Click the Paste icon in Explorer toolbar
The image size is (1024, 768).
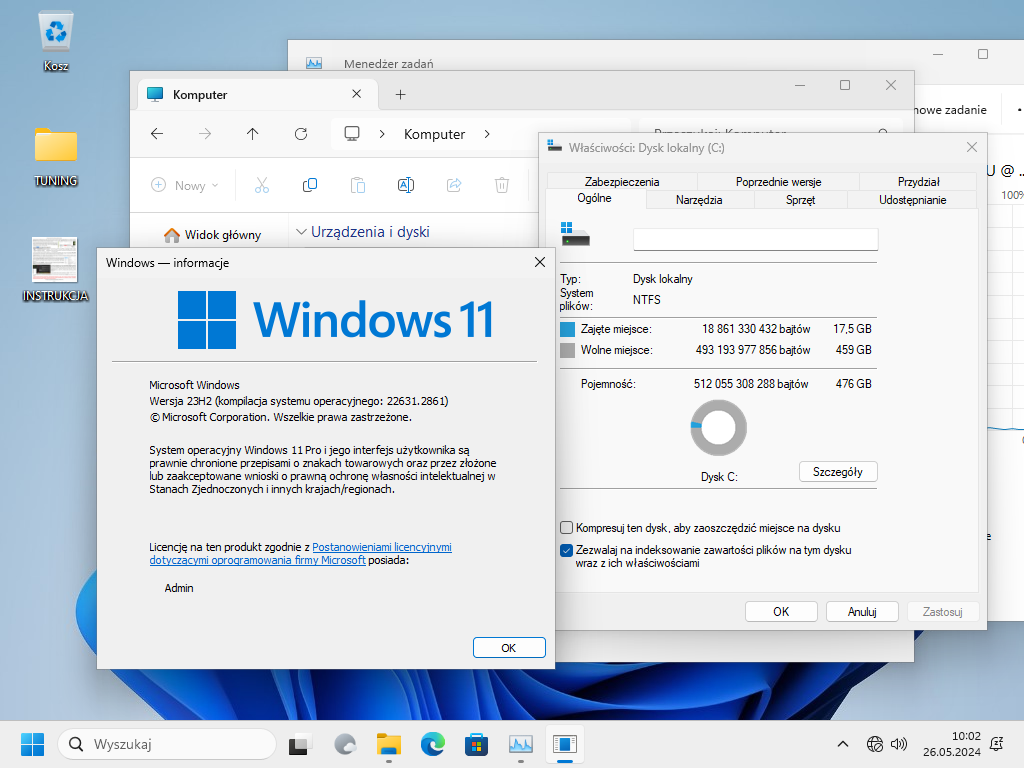pos(358,185)
